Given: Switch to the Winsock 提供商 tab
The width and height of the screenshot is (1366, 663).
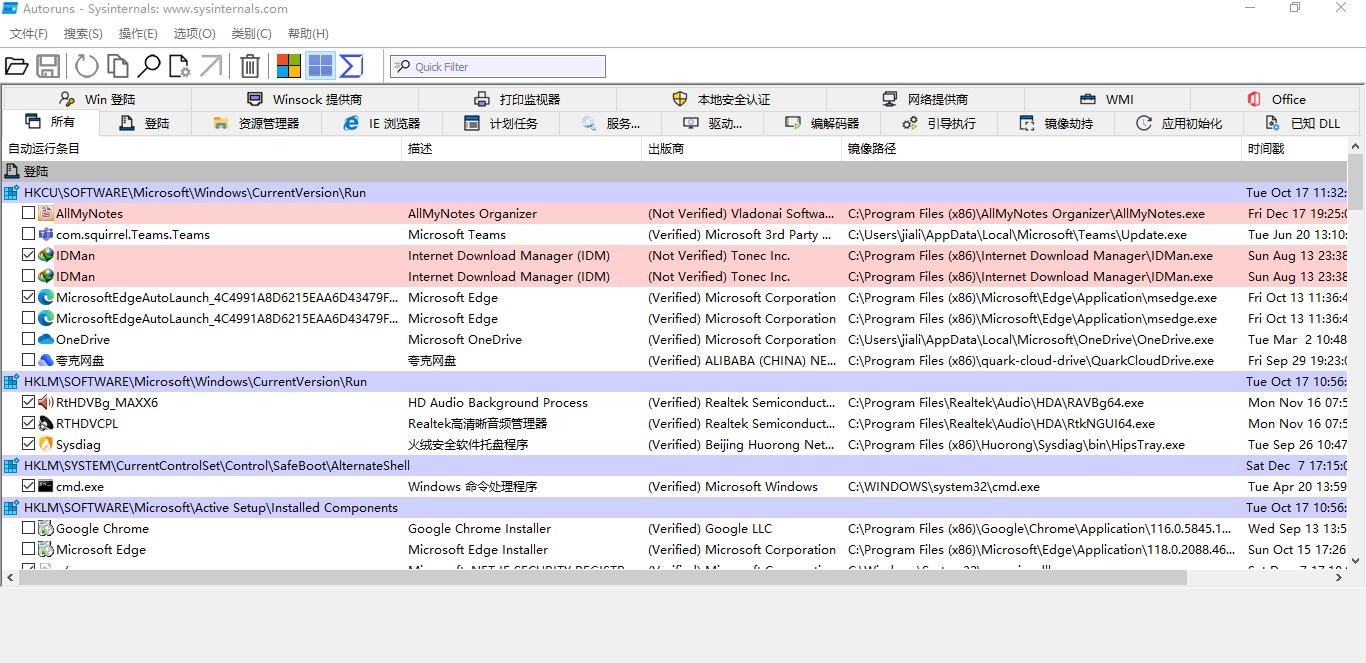Looking at the screenshot, I should tap(305, 99).
